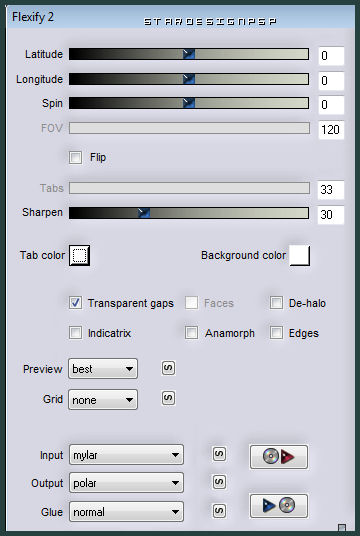Click the Background color label

click(243, 255)
